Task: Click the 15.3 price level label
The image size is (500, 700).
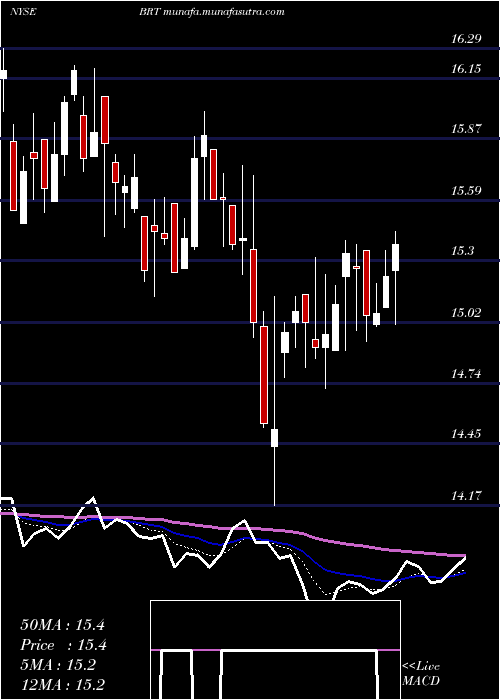Action: coord(462,251)
